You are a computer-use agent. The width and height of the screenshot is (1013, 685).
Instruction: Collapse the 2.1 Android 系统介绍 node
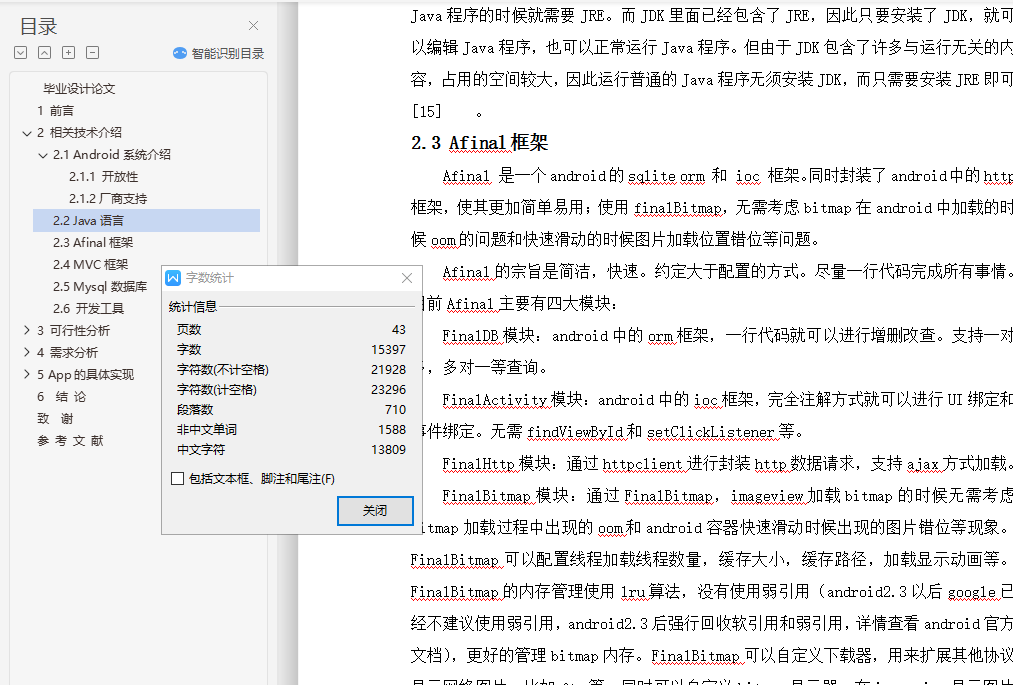pos(43,155)
